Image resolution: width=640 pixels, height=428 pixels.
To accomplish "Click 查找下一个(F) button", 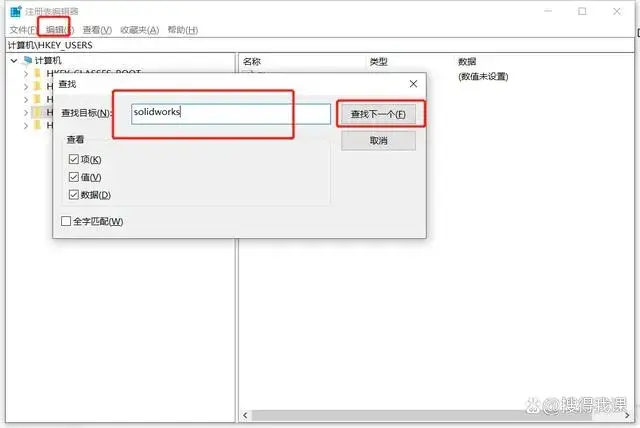I will tap(378, 114).
